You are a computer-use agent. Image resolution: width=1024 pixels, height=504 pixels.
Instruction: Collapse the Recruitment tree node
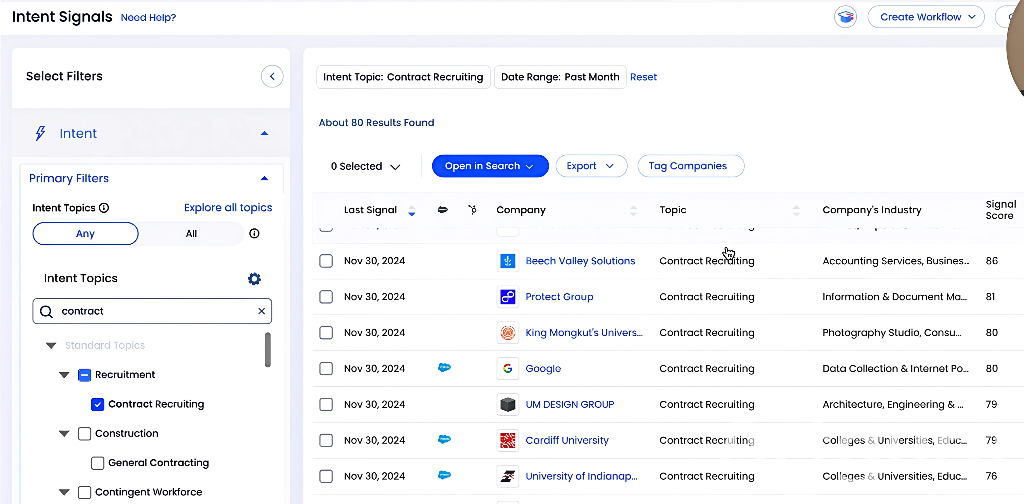[64, 375]
